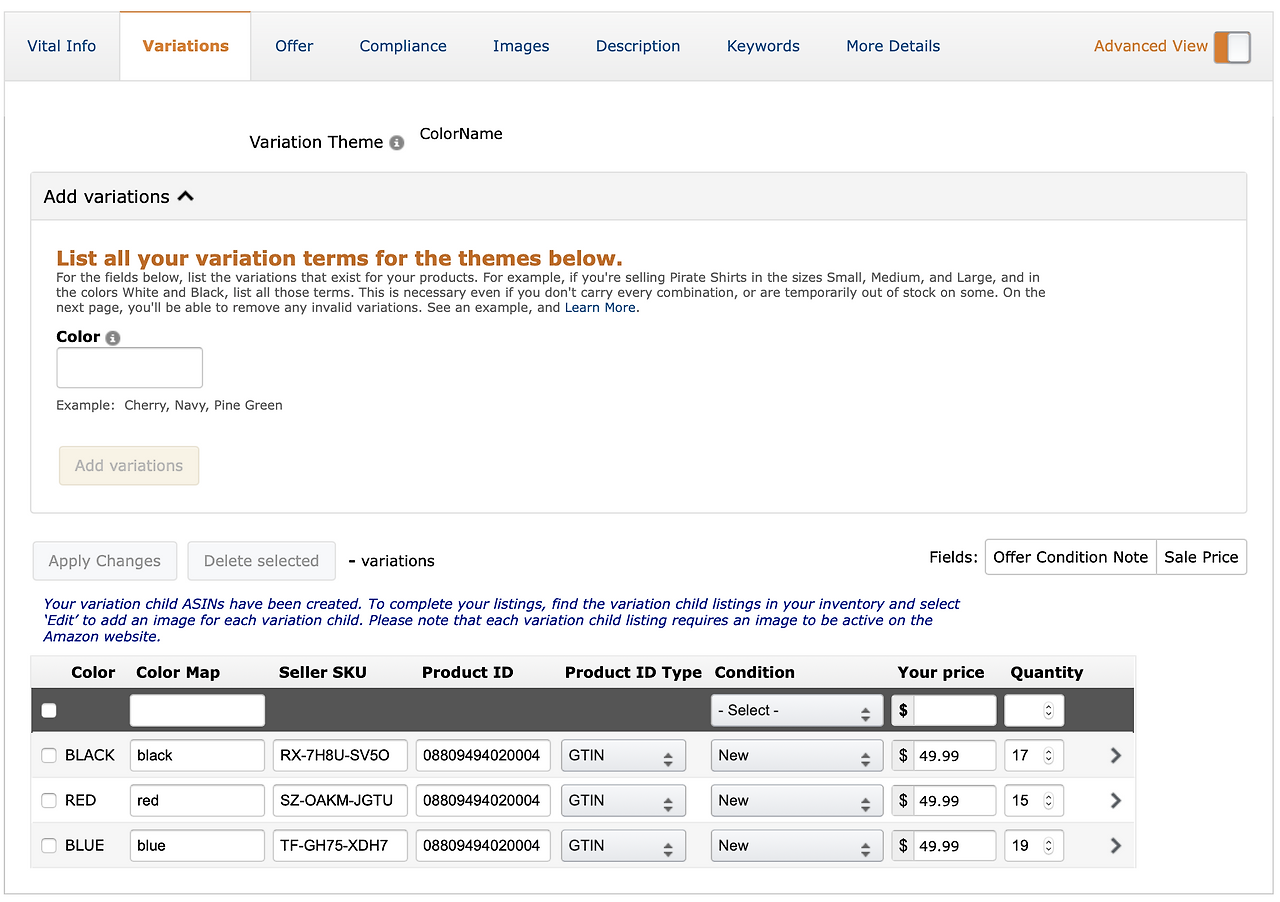1280x902 pixels.
Task: Open details arrow for the BLACK variation row
Action: [1116, 756]
